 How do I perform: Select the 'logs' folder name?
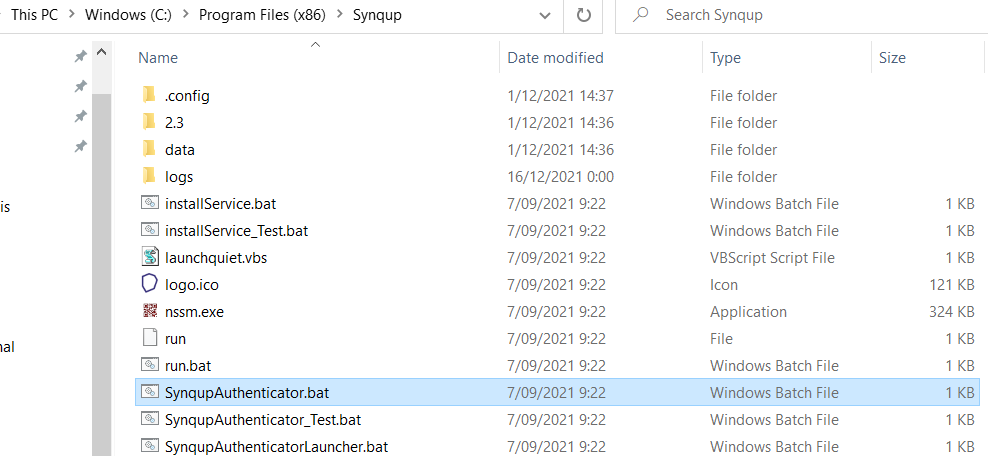[179, 176]
